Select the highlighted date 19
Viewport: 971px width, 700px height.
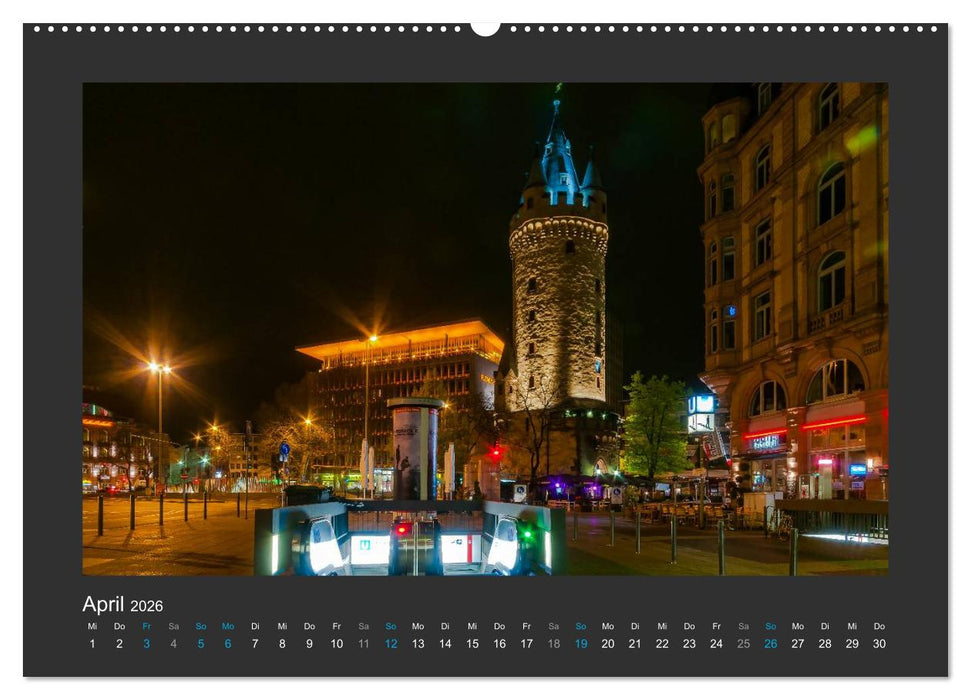[579, 644]
